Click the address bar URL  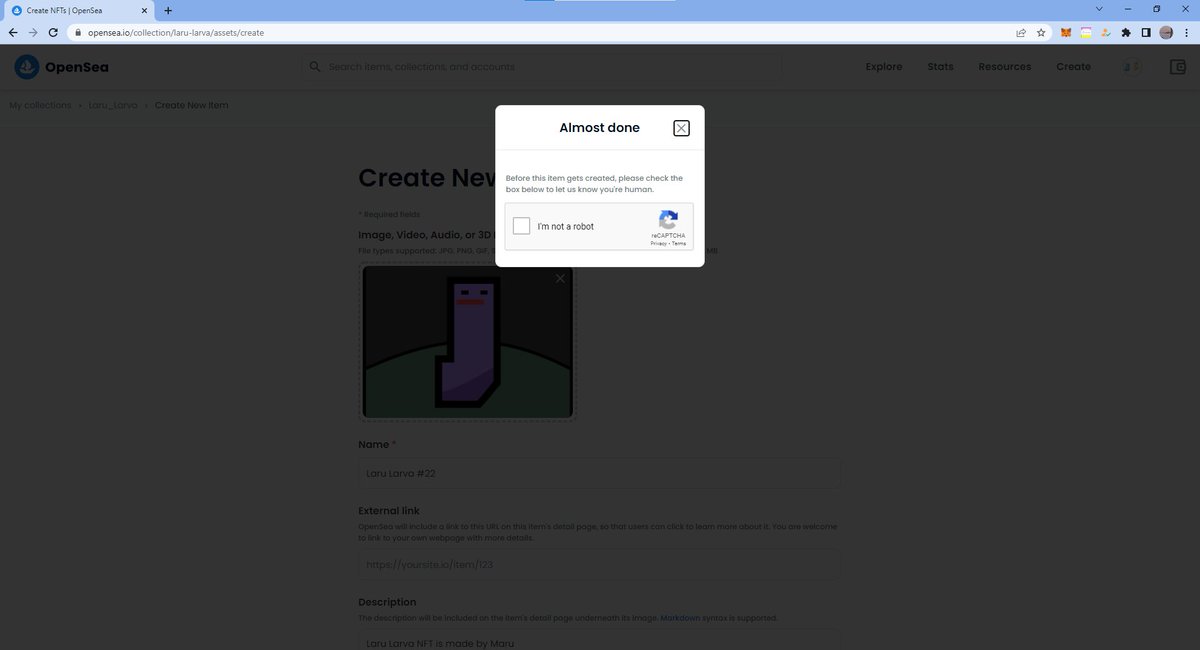(x=175, y=32)
